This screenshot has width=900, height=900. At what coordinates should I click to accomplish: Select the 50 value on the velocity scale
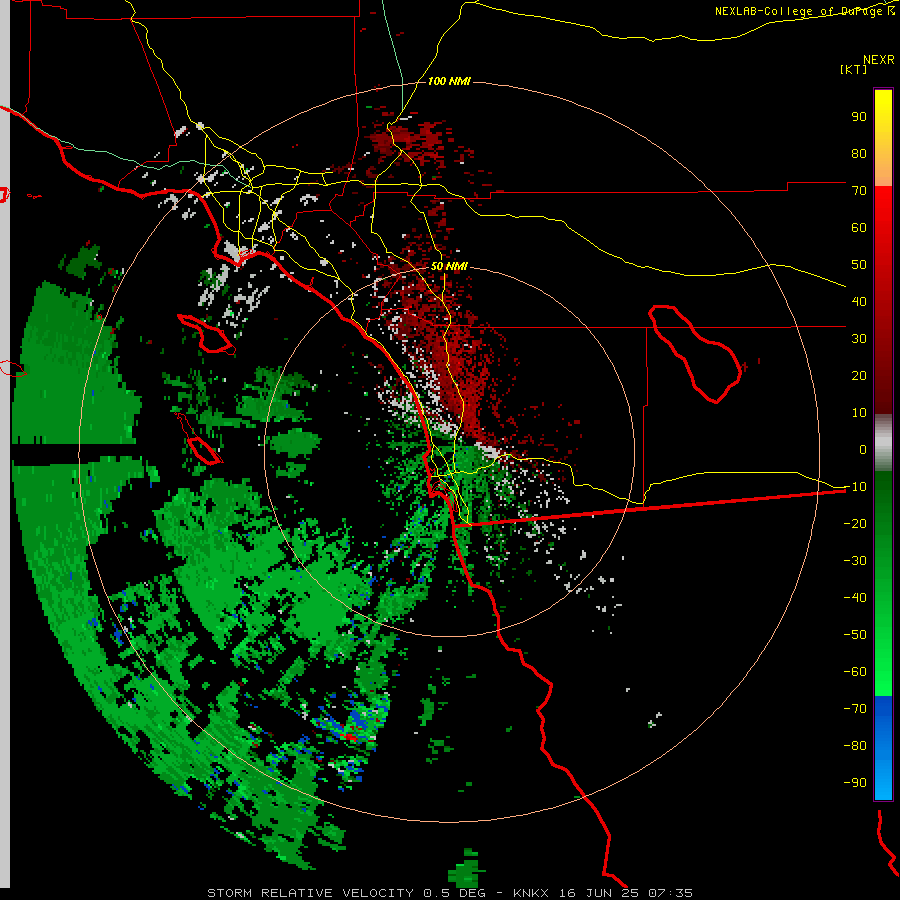tap(859, 265)
